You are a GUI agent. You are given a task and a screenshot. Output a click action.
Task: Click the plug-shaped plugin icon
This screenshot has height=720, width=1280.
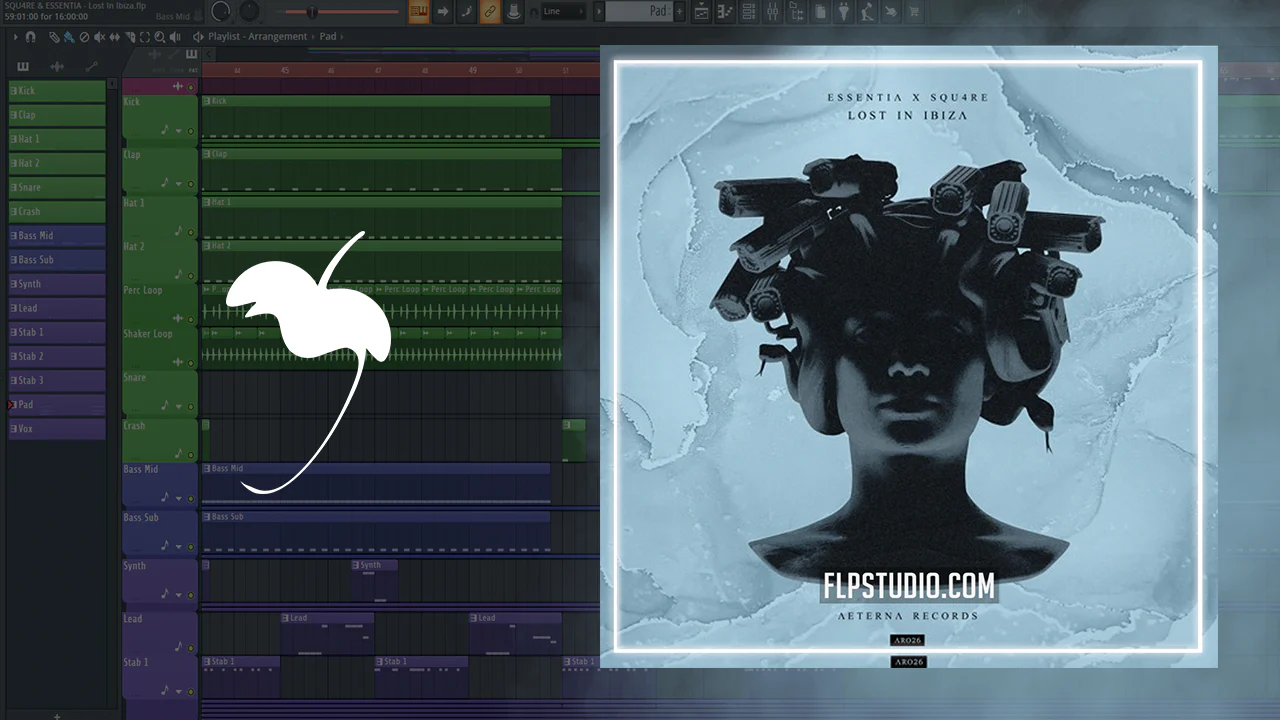(843, 12)
